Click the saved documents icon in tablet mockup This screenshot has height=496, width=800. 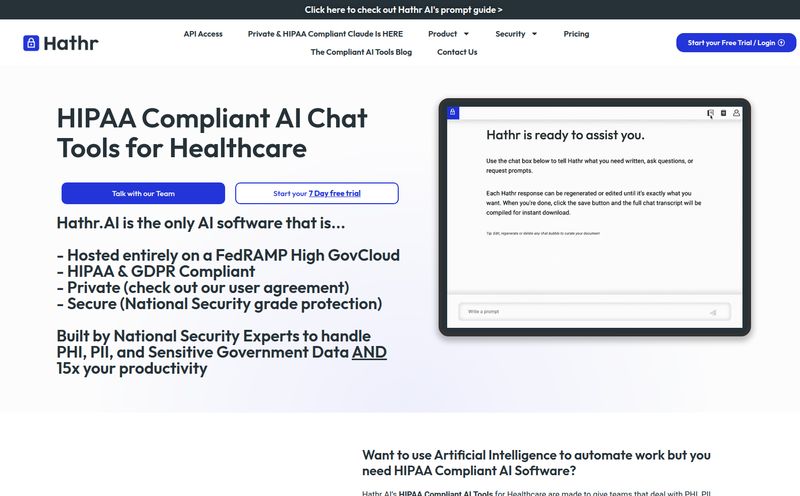723,113
